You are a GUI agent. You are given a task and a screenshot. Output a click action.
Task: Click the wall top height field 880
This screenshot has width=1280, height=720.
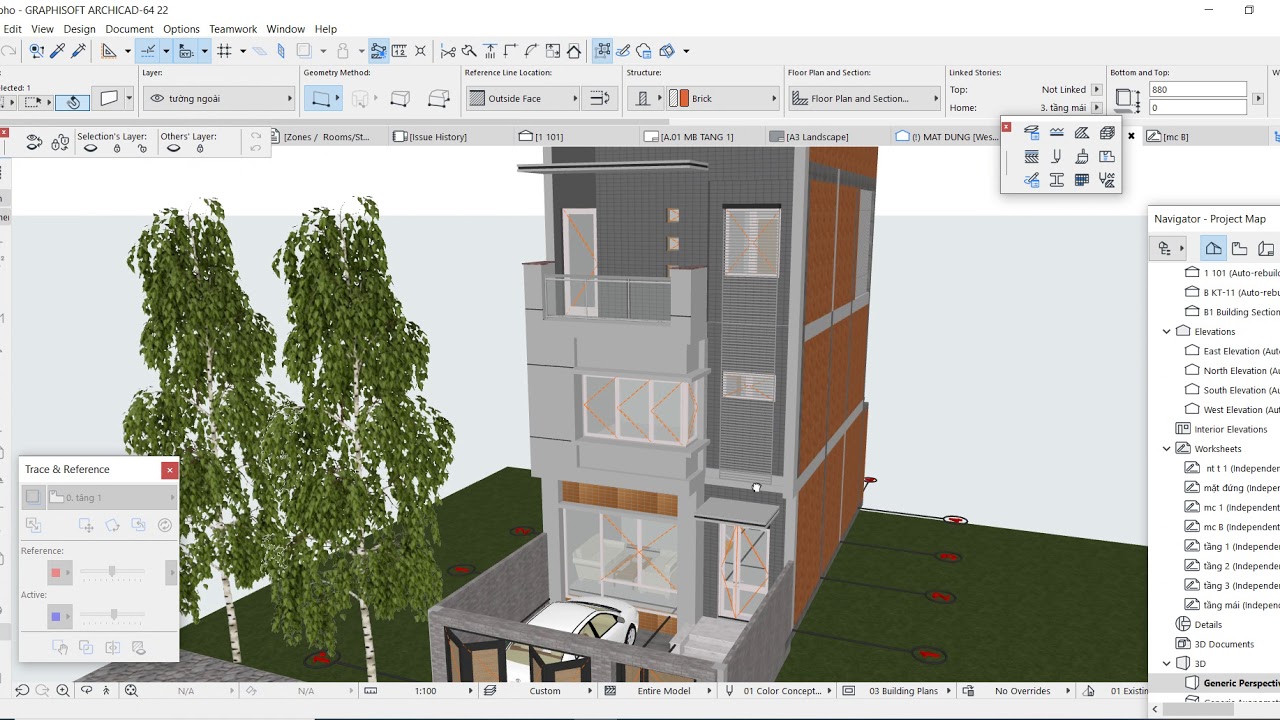pyautogui.click(x=1197, y=89)
